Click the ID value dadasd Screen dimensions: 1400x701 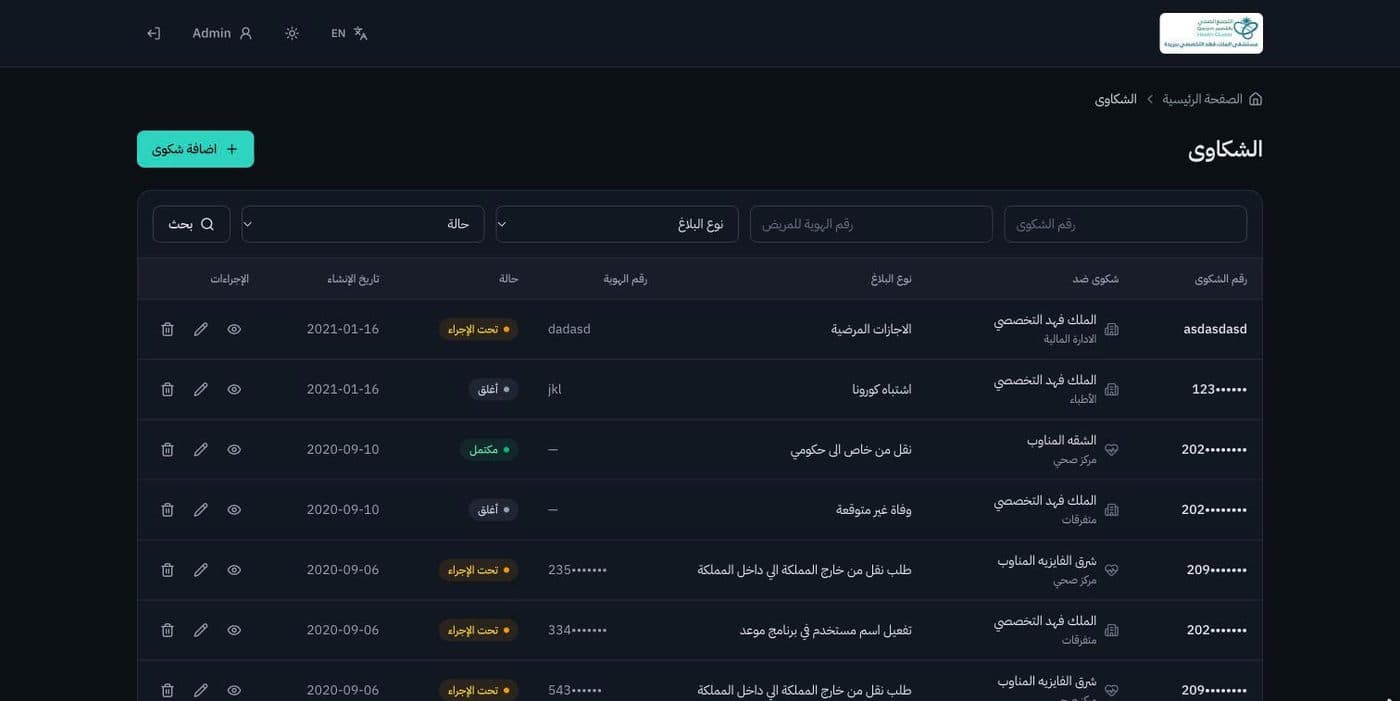coord(569,329)
